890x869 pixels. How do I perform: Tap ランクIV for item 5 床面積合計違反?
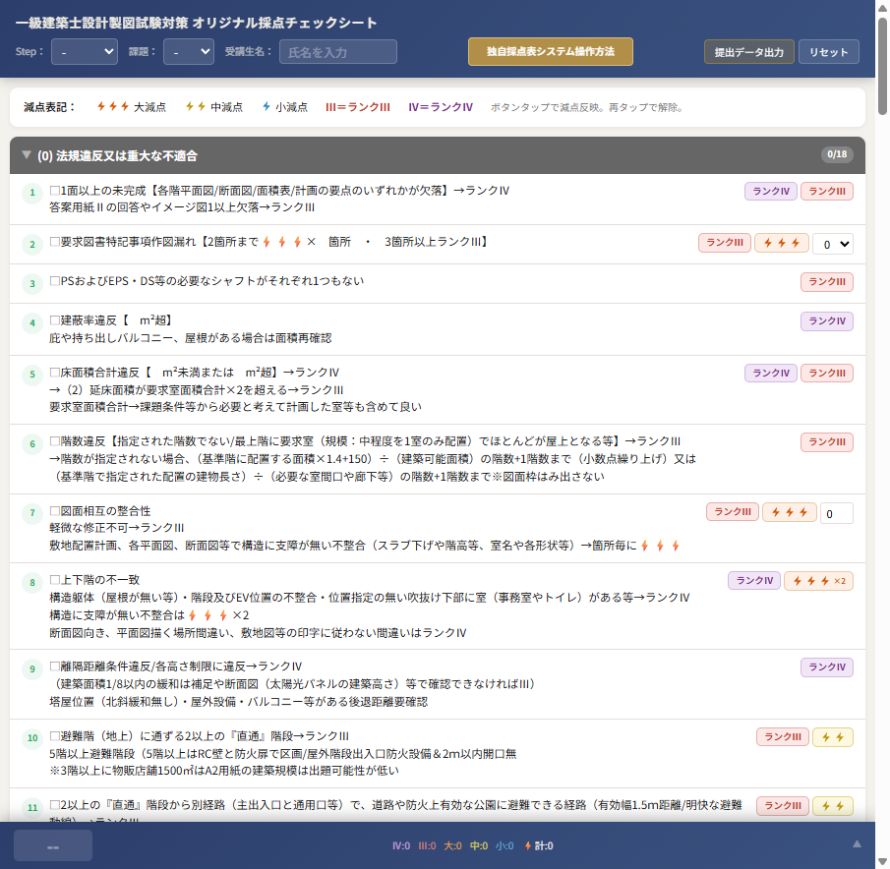coord(770,373)
